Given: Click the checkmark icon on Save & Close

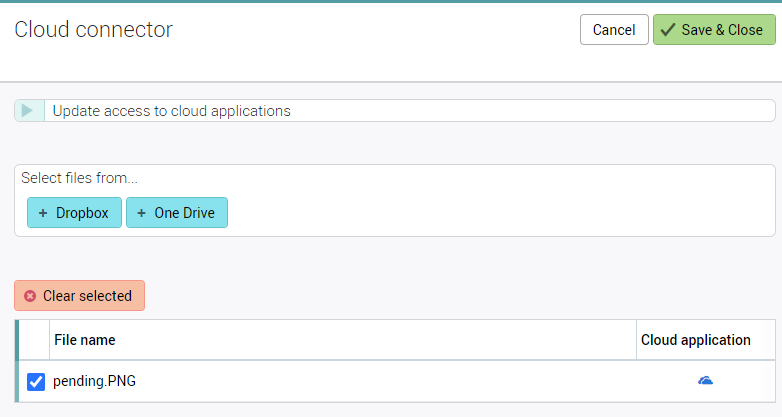Looking at the screenshot, I should (667, 30).
